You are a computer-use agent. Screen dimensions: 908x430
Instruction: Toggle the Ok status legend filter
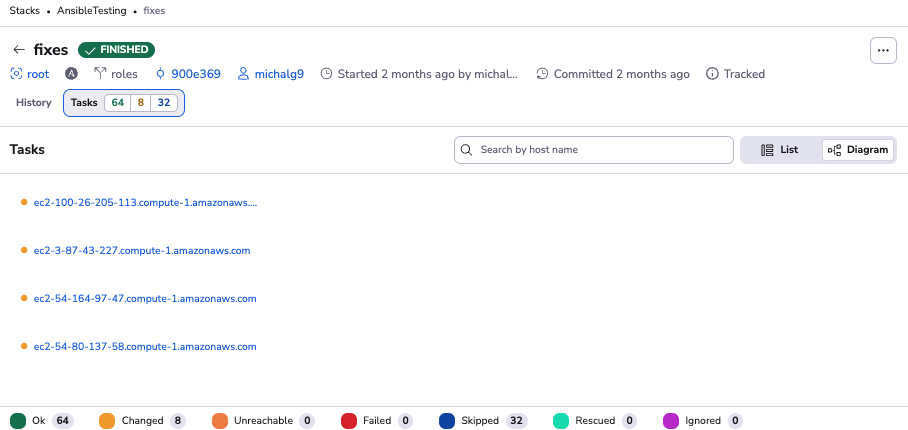click(18, 421)
